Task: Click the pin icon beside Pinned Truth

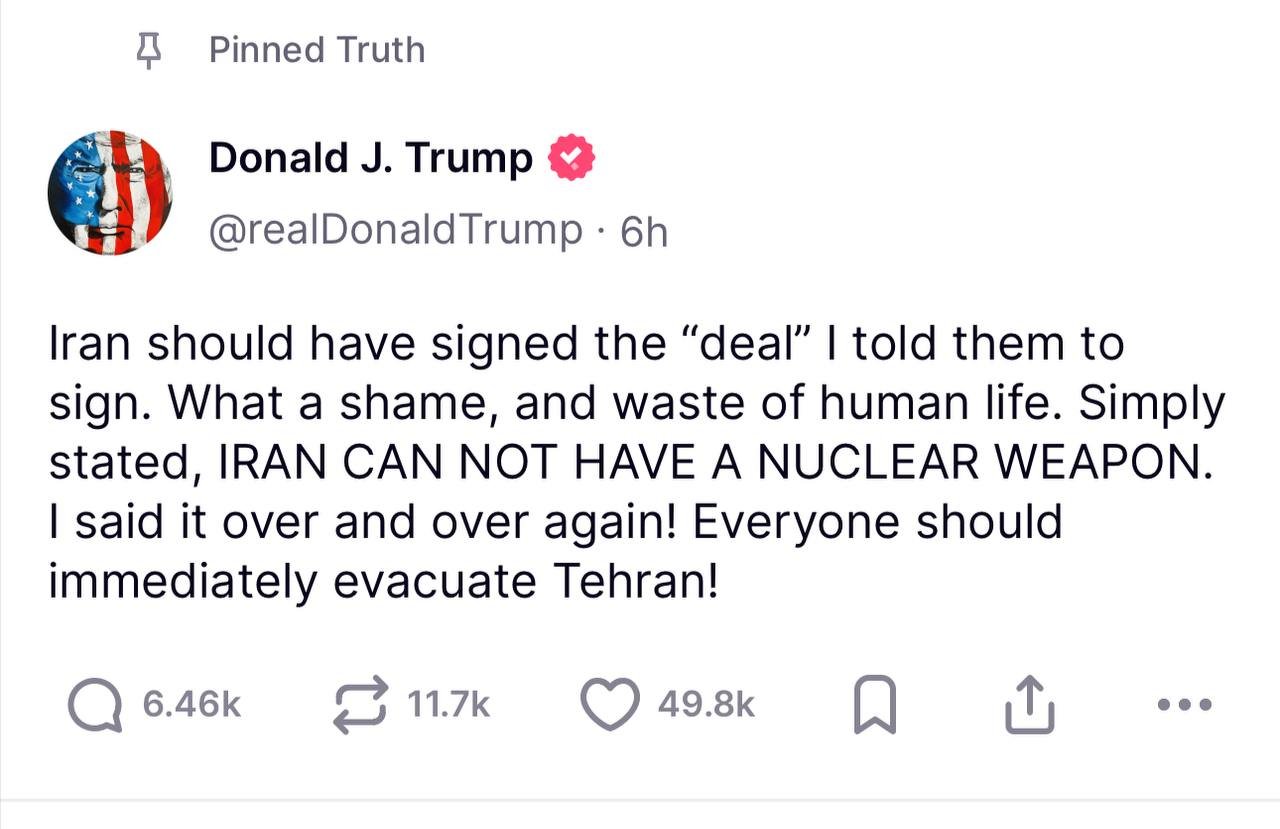Action: [x=149, y=50]
